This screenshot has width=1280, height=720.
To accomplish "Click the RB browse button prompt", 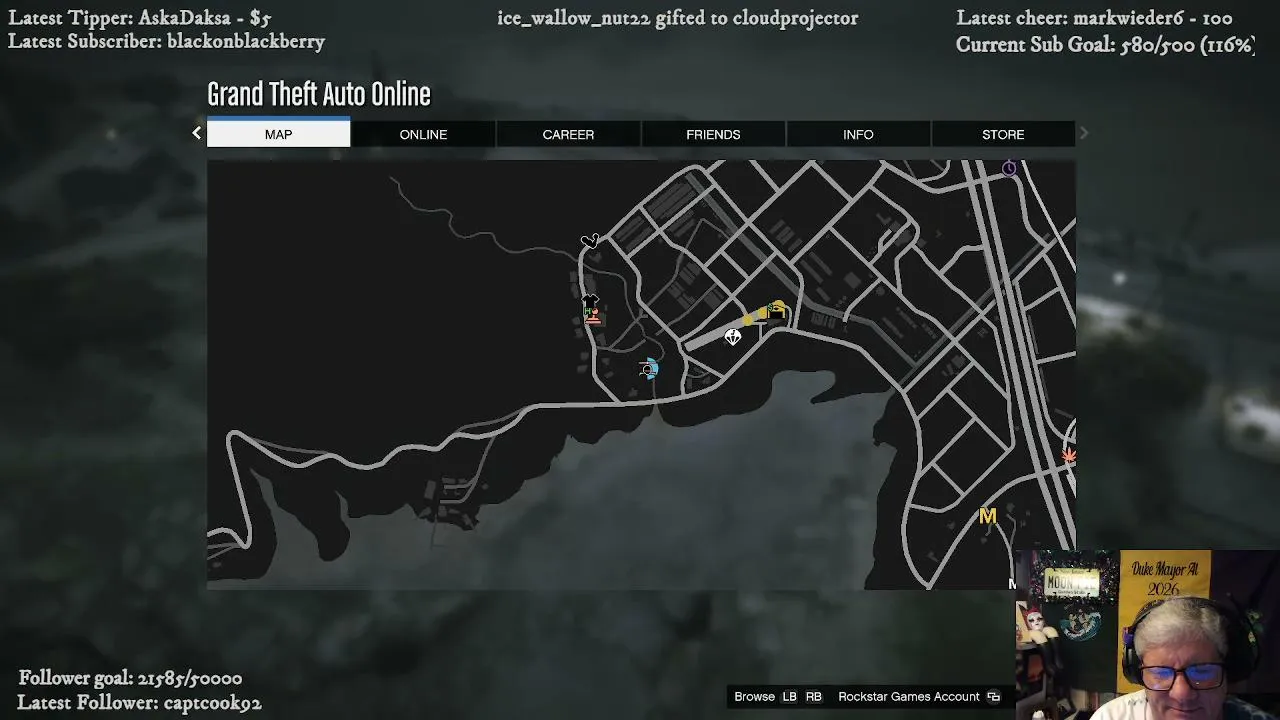I will (x=814, y=697).
